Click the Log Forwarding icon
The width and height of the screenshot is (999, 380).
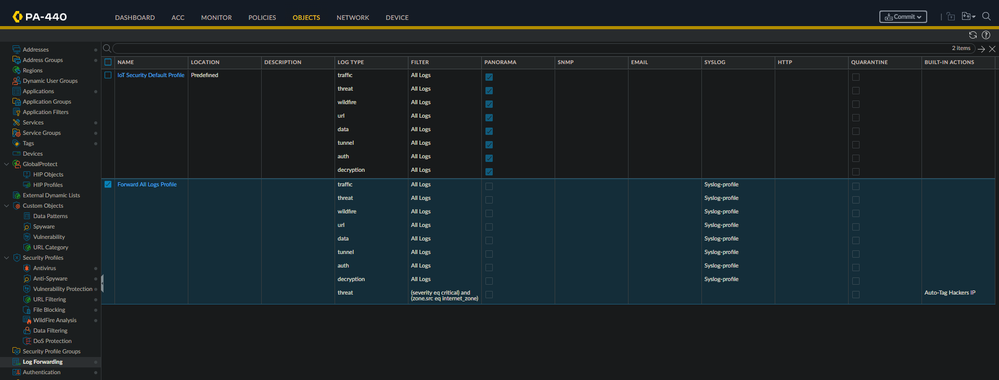(17, 362)
